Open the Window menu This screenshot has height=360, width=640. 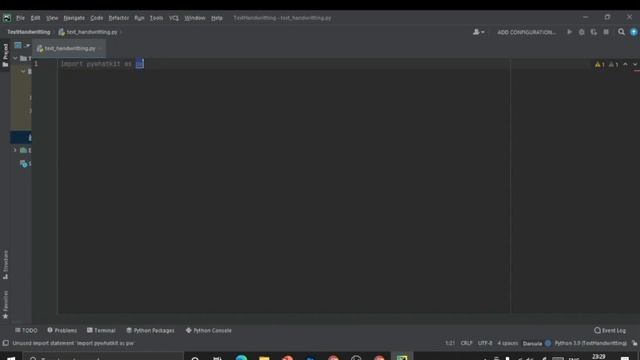click(195, 18)
